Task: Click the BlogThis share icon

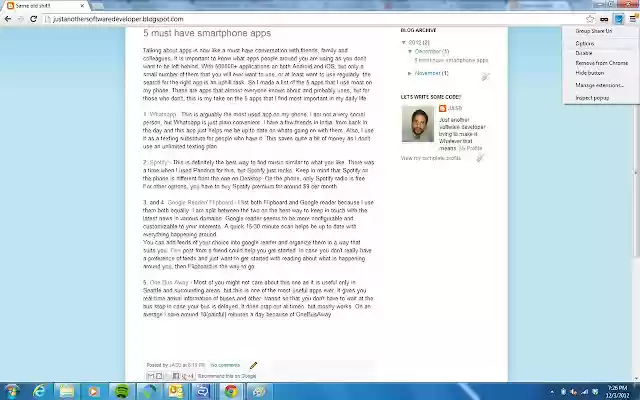Action: click(159, 376)
